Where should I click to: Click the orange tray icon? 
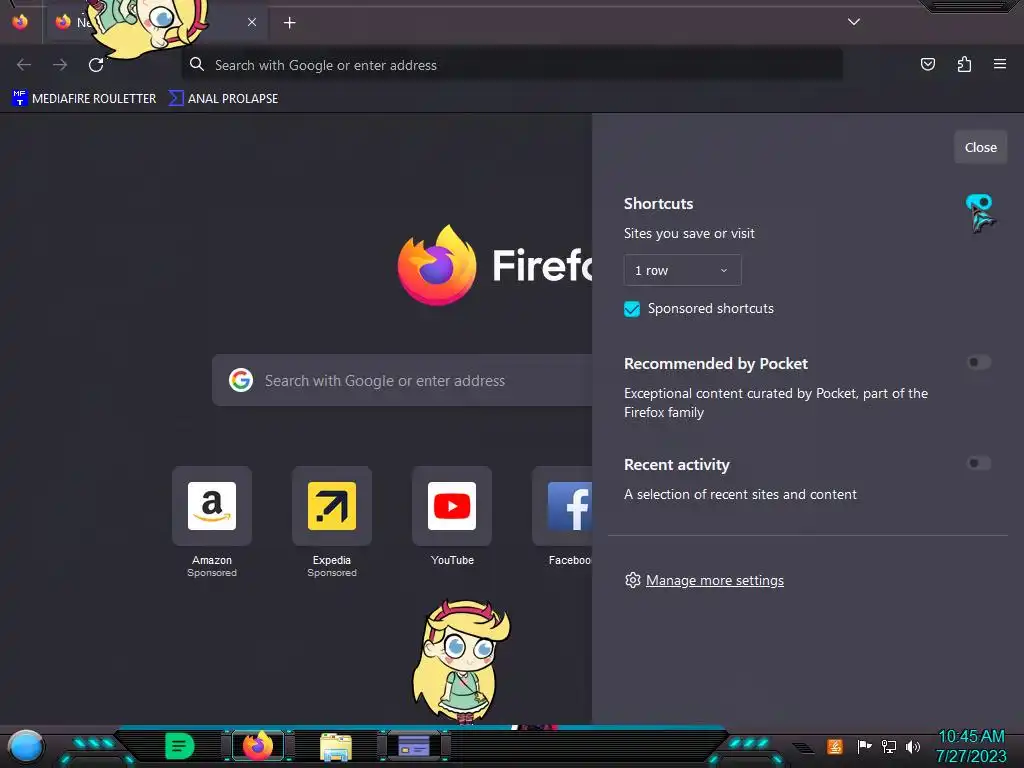(835, 746)
